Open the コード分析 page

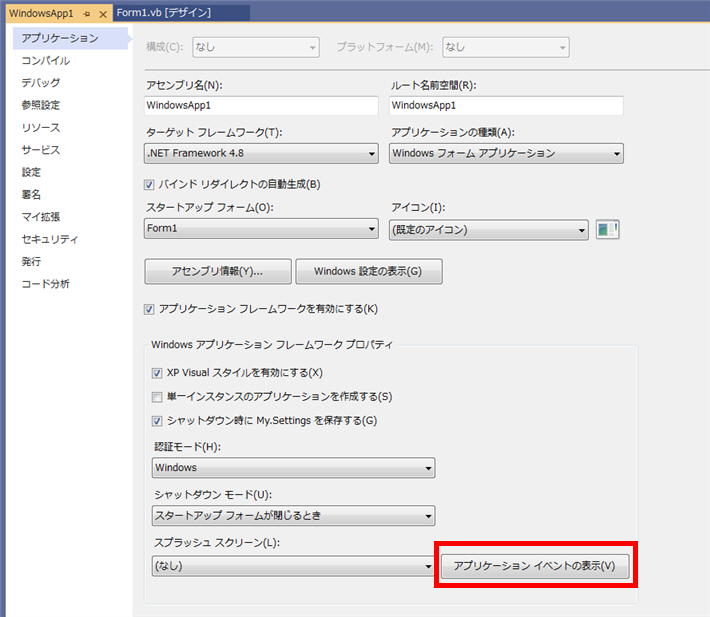tap(46, 284)
